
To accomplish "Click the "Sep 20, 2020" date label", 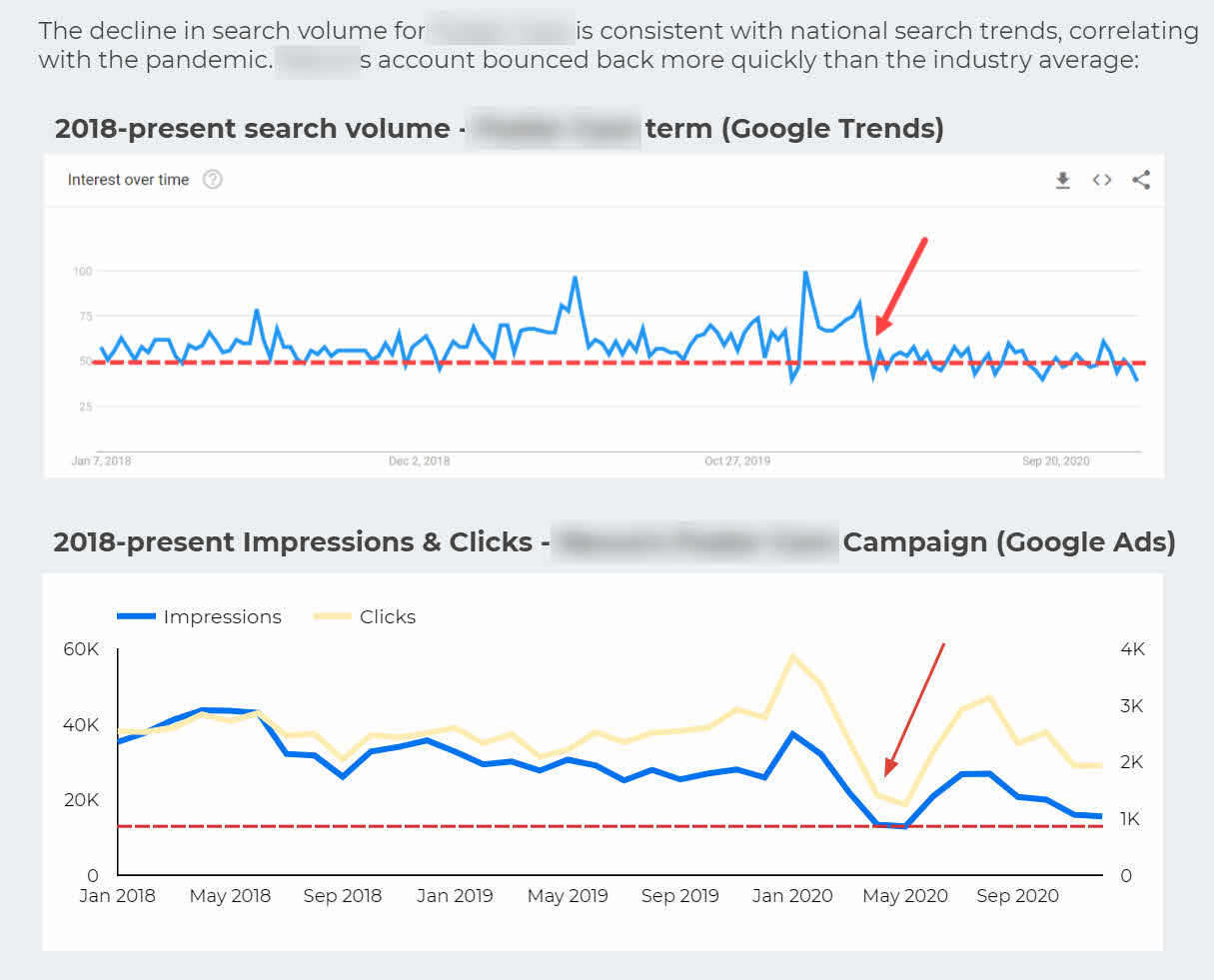I will pyautogui.click(x=1057, y=461).
